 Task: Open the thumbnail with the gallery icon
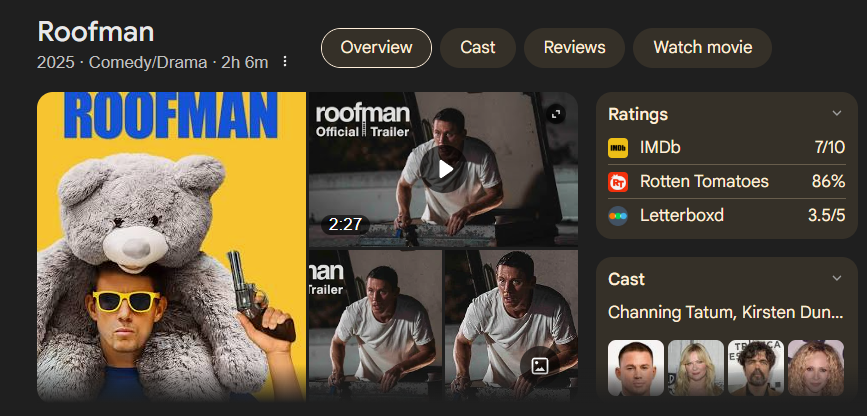tap(511, 325)
